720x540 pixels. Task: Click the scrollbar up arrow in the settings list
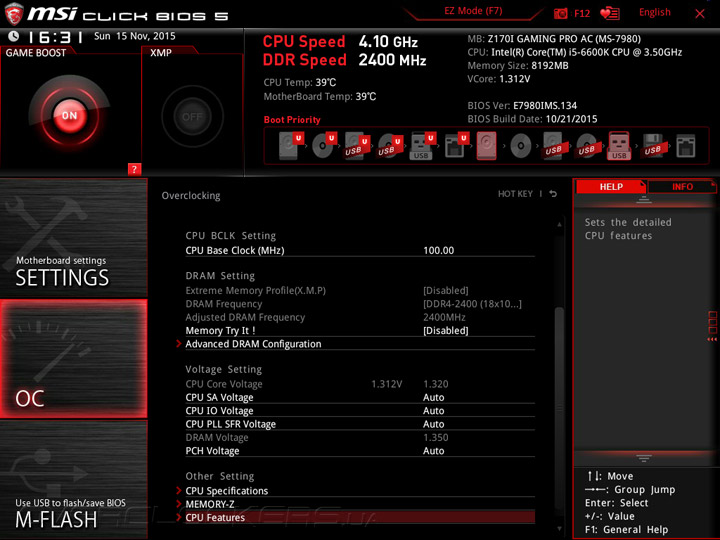(x=559, y=224)
